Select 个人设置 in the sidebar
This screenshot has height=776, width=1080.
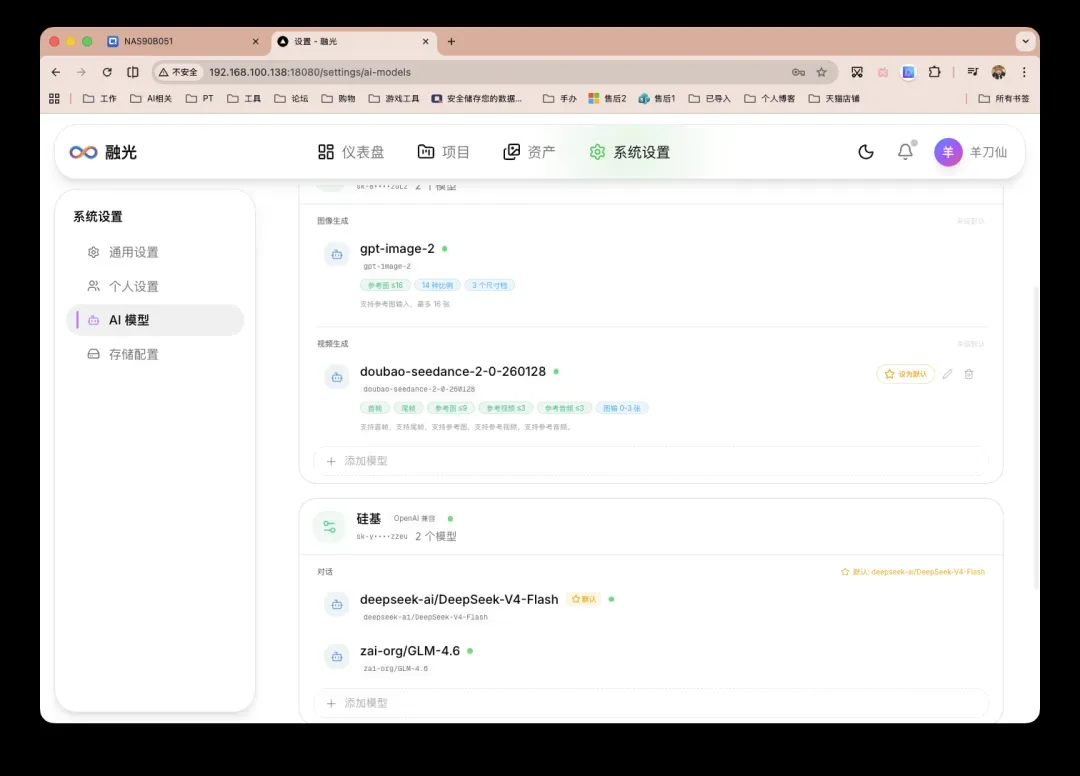tap(156, 286)
